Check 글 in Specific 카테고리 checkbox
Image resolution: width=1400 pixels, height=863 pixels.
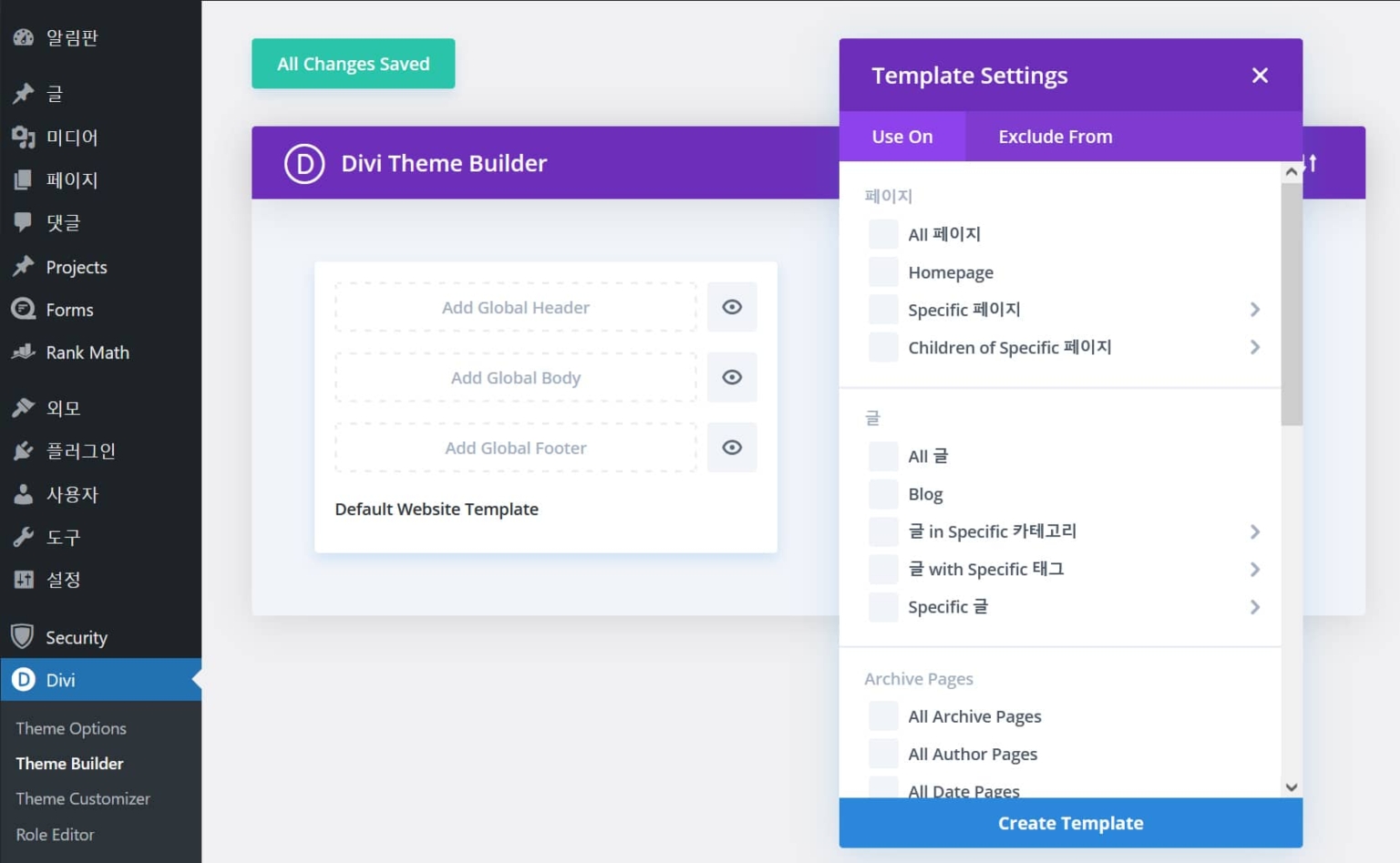[883, 531]
